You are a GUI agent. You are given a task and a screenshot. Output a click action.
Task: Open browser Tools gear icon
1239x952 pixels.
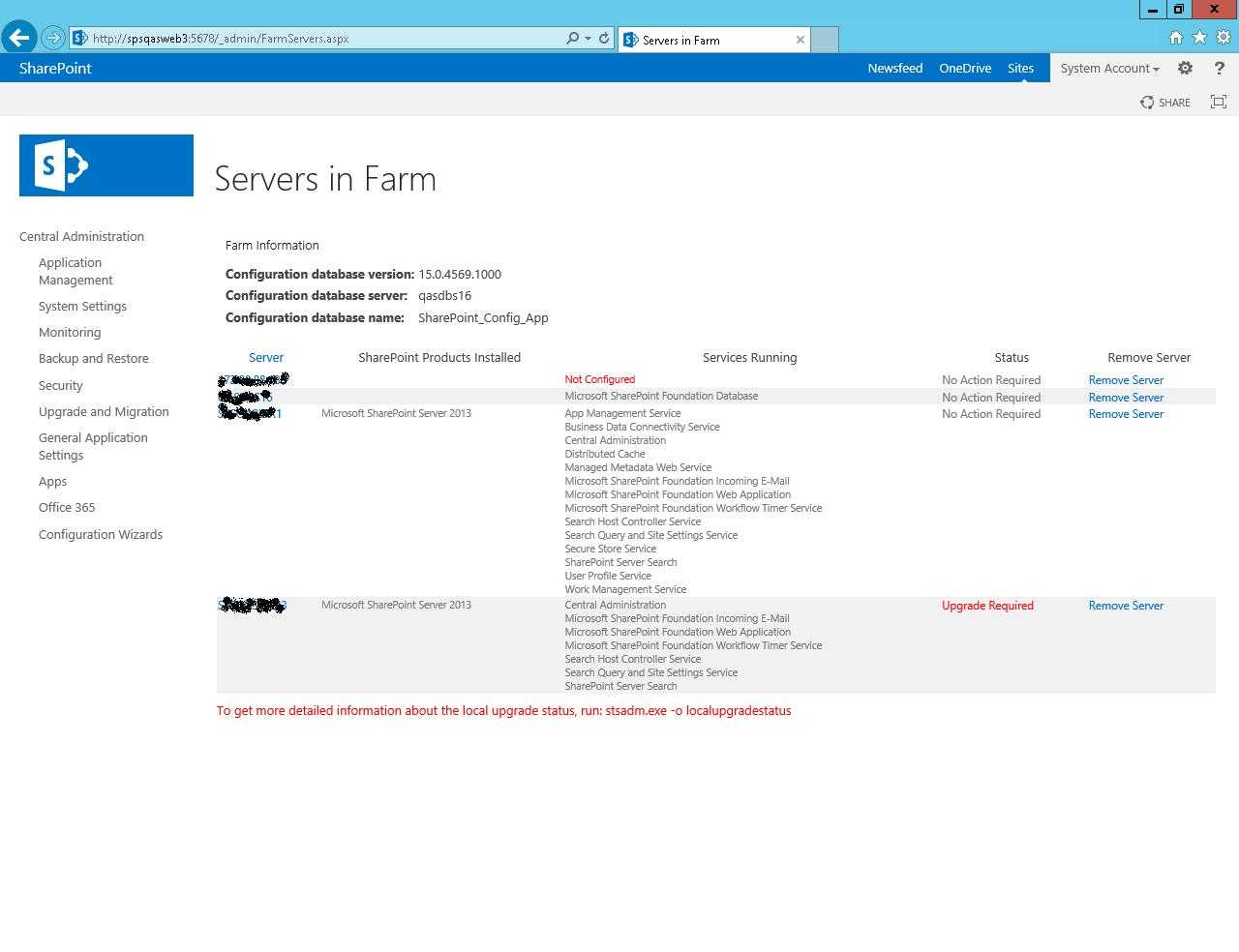[x=1224, y=38]
